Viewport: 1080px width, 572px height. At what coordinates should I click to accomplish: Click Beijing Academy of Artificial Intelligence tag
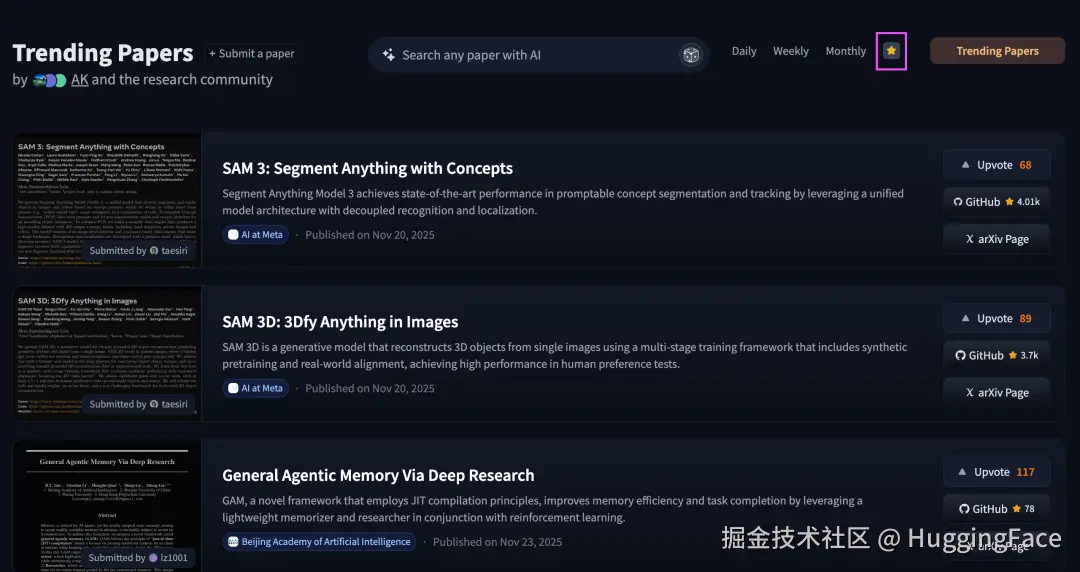tap(319, 542)
